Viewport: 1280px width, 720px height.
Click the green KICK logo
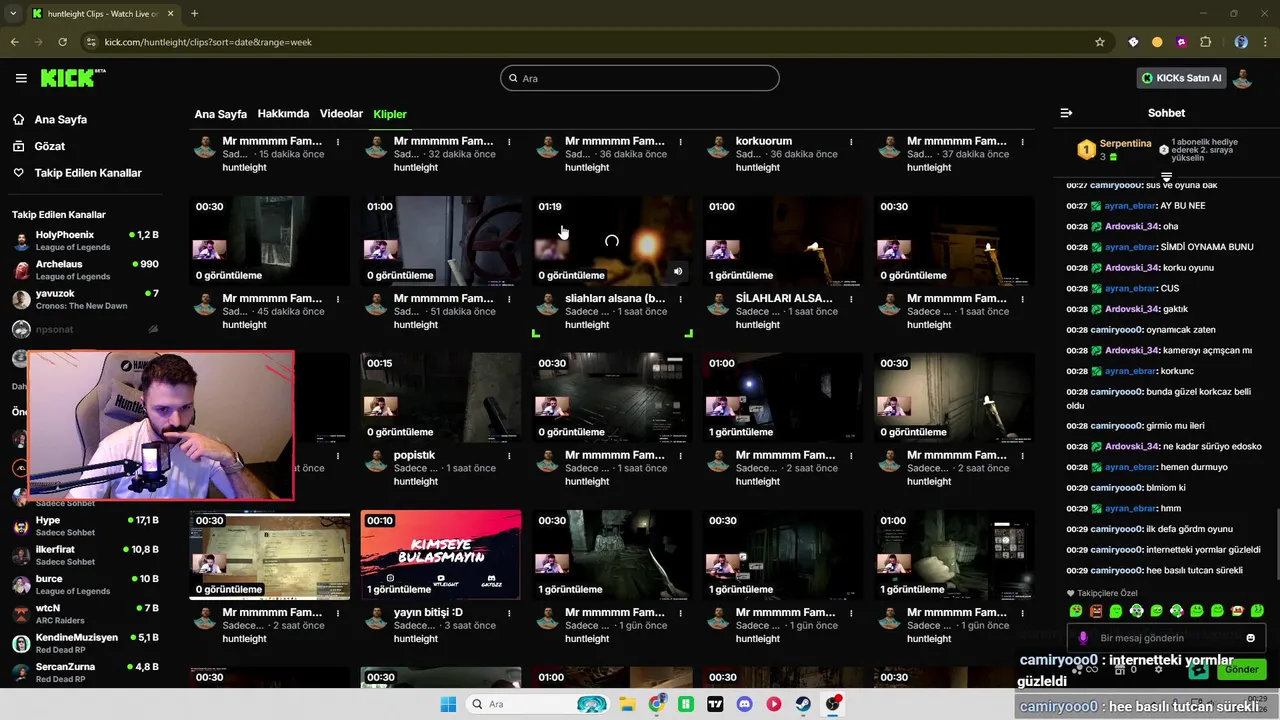click(x=73, y=78)
